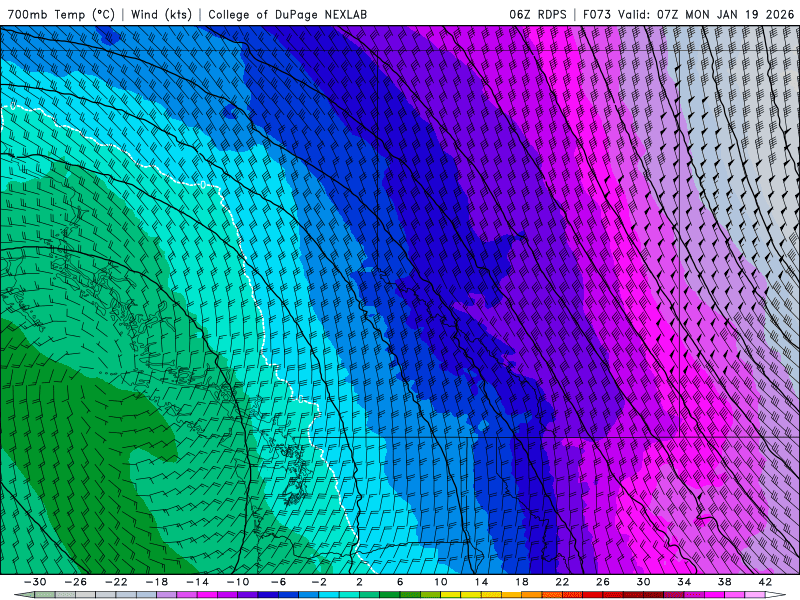Click the 2 colorbar scale label
The width and height of the screenshot is (800, 600).
[x=360, y=582]
